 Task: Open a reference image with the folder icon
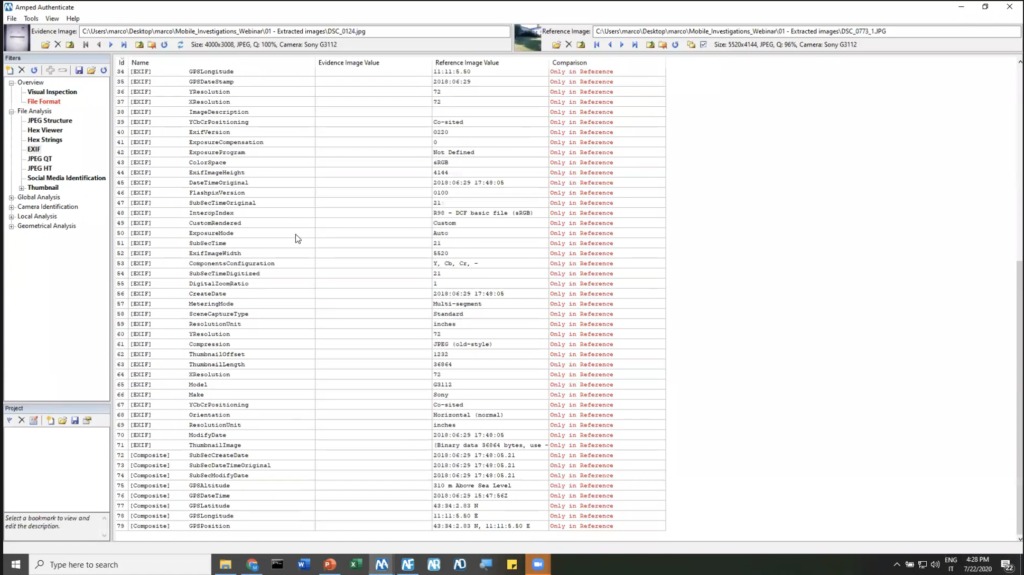pyautogui.click(x=556, y=44)
